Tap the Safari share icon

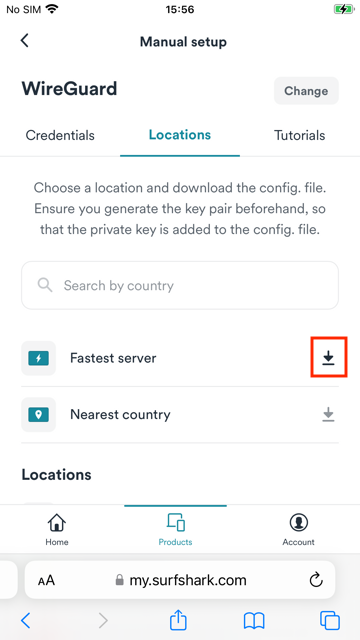click(178, 620)
